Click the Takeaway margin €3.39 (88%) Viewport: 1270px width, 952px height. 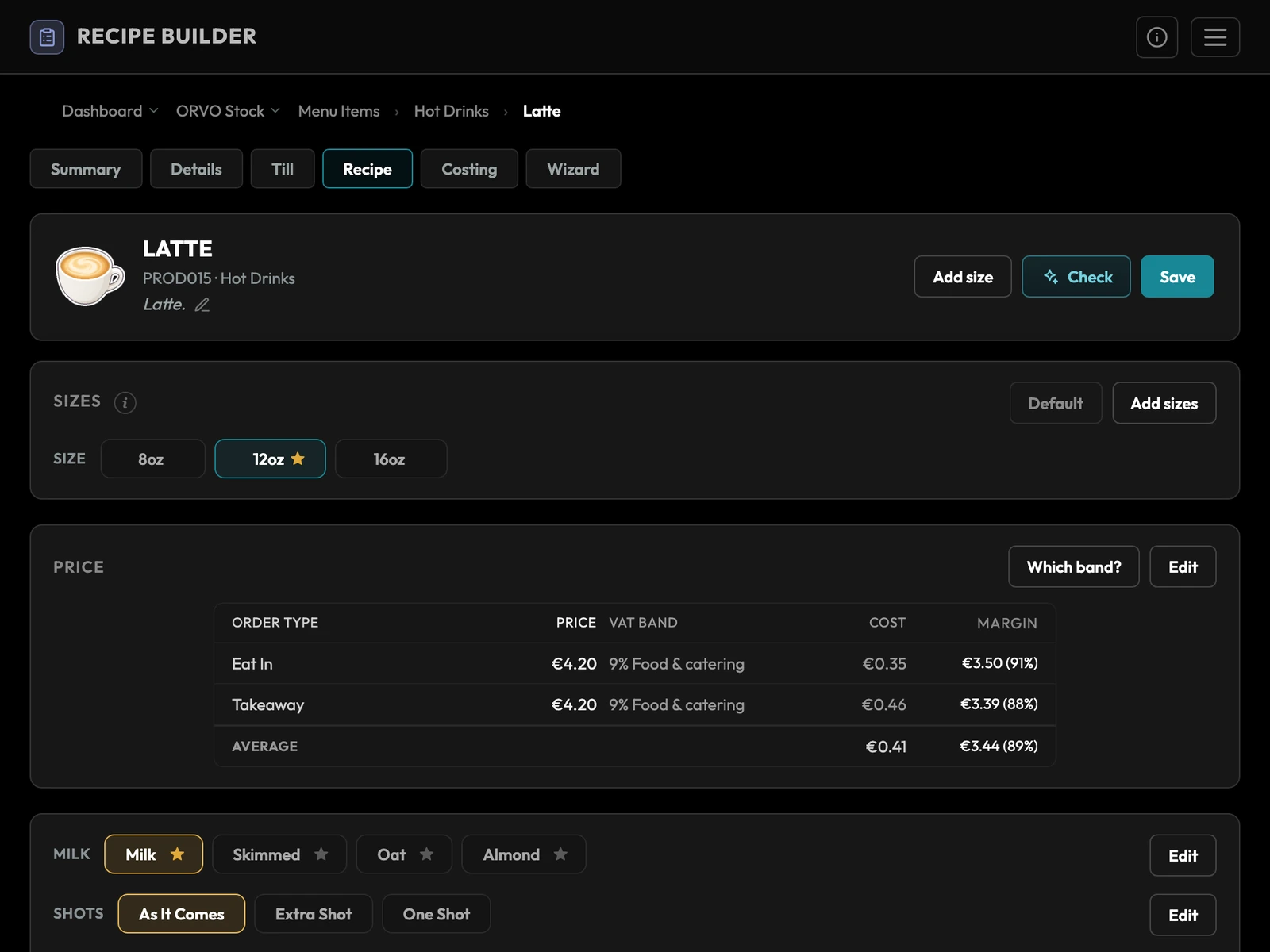999,704
